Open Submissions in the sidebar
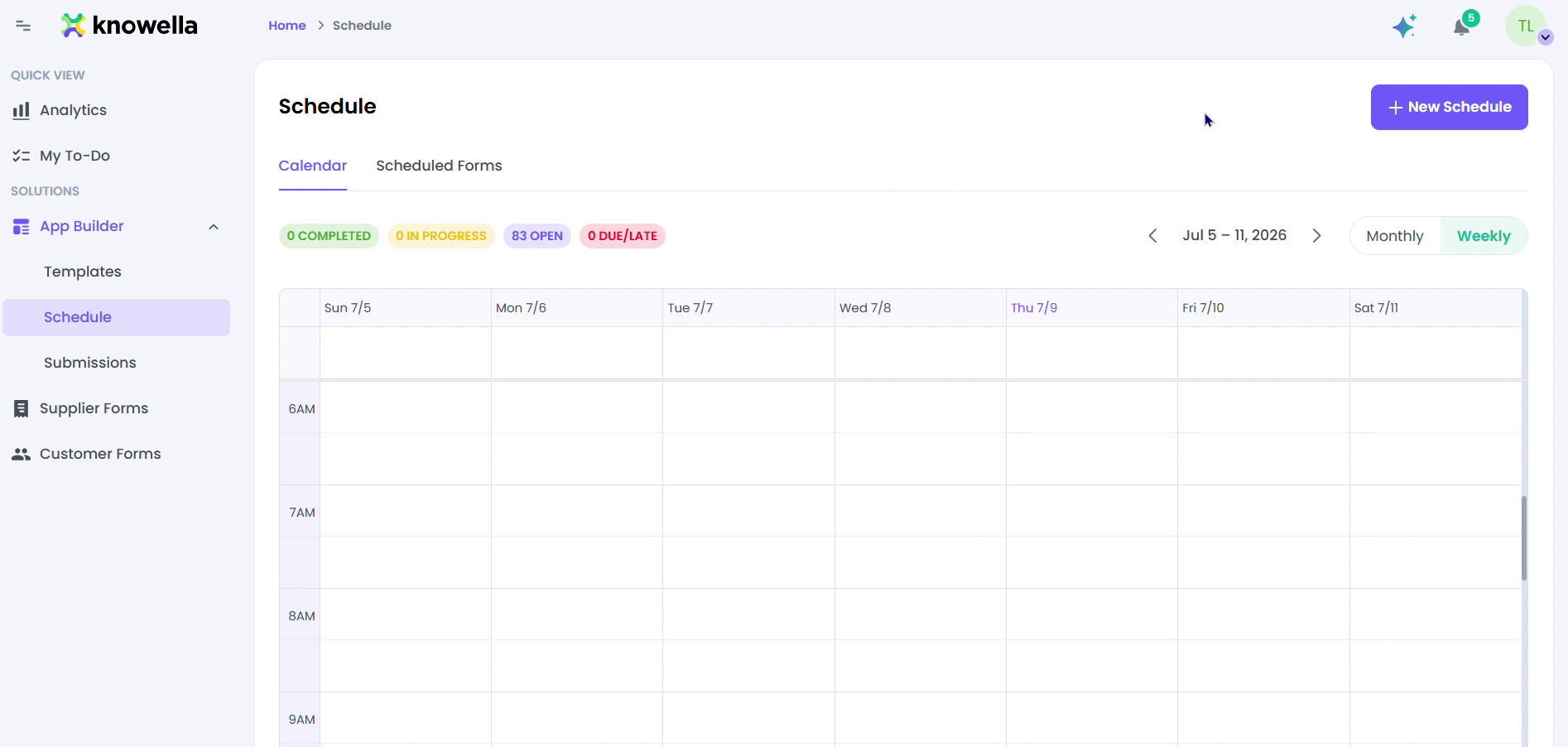Viewport: 1568px width, 747px height. (90, 363)
